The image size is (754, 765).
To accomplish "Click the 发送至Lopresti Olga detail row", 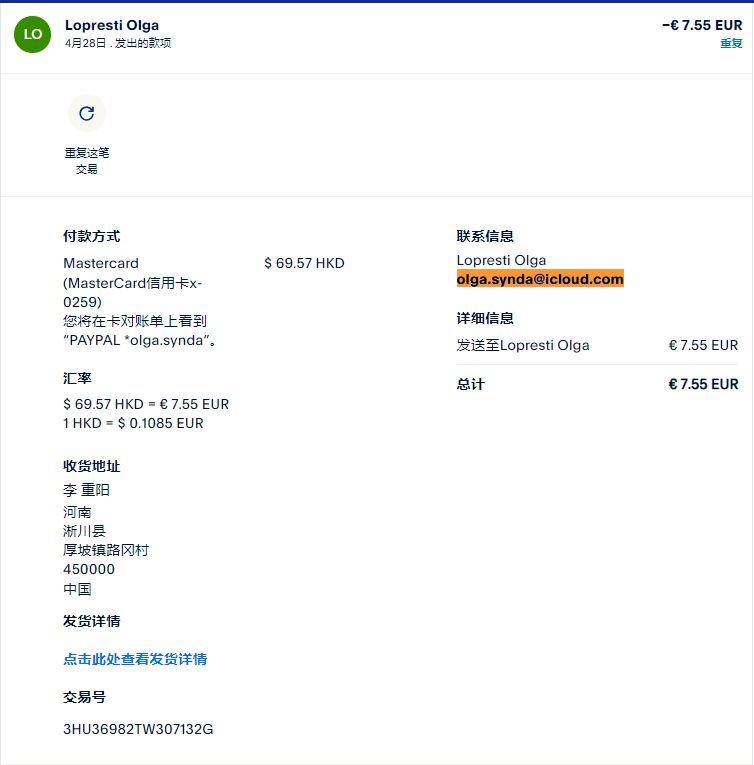I will click(x=523, y=345).
